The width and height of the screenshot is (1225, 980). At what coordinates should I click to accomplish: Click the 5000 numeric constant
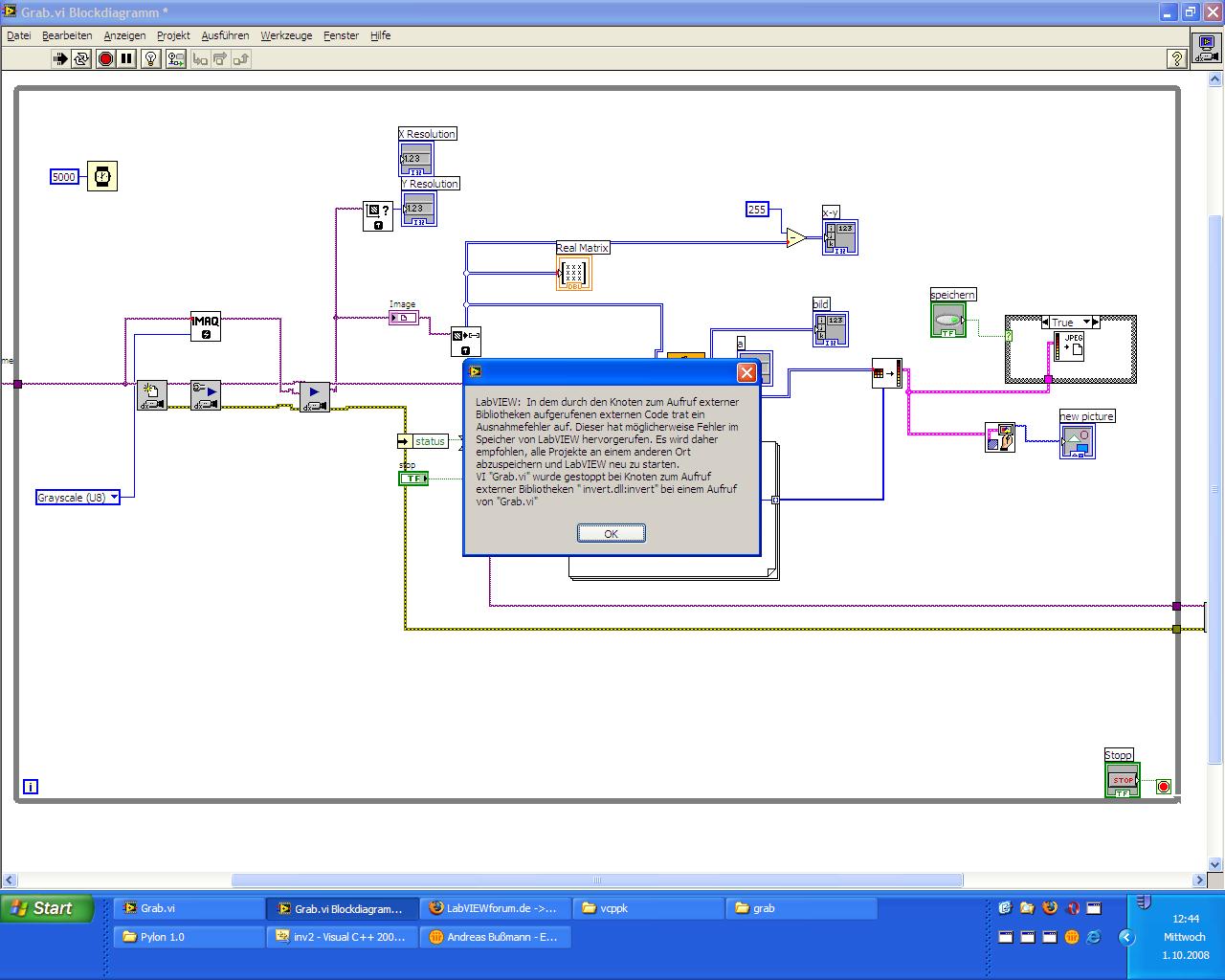(x=63, y=177)
